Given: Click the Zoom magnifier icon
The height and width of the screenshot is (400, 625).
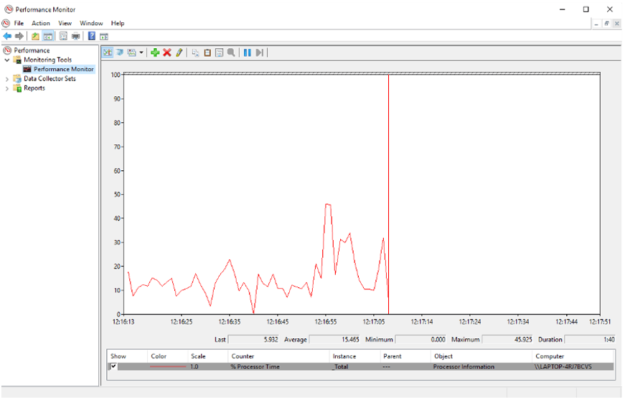Looking at the screenshot, I should pos(231,53).
